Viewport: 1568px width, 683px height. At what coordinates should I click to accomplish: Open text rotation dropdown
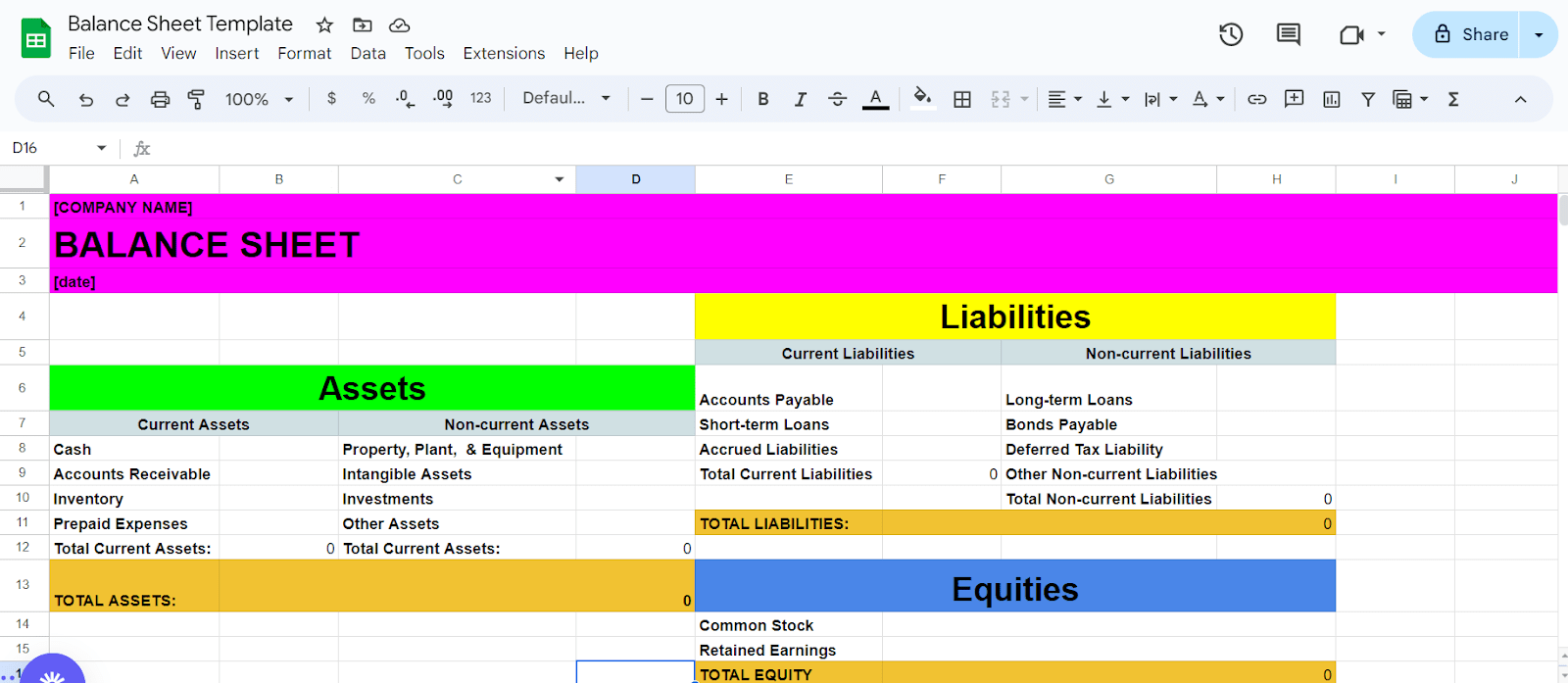pyautogui.click(x=1208, y=99)
